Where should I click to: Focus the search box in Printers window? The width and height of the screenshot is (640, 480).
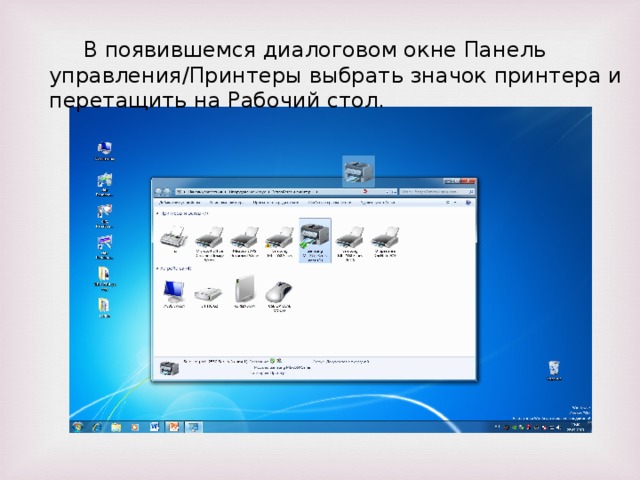click(437, 191)
